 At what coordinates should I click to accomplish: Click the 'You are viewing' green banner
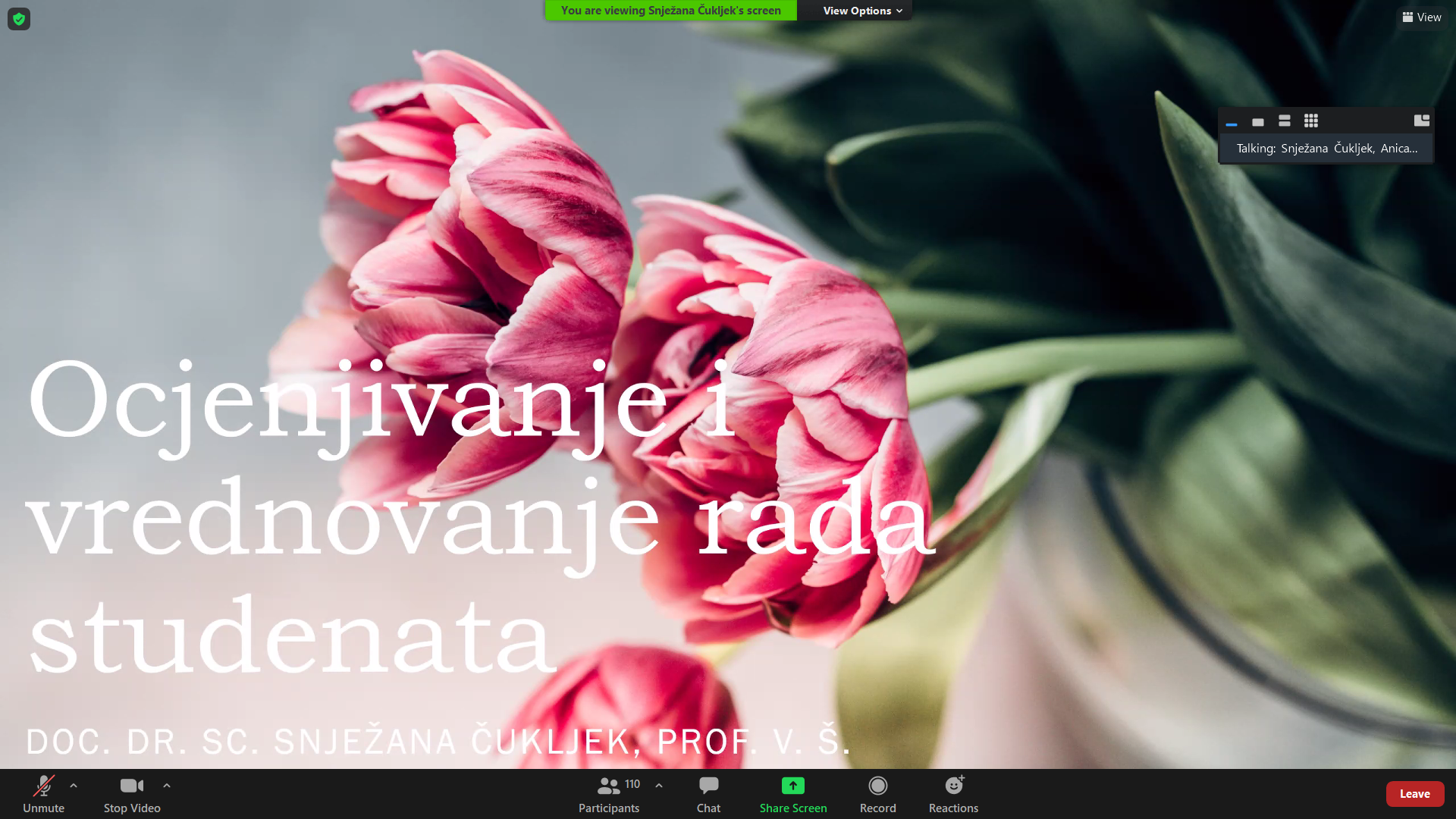point(670,11)
